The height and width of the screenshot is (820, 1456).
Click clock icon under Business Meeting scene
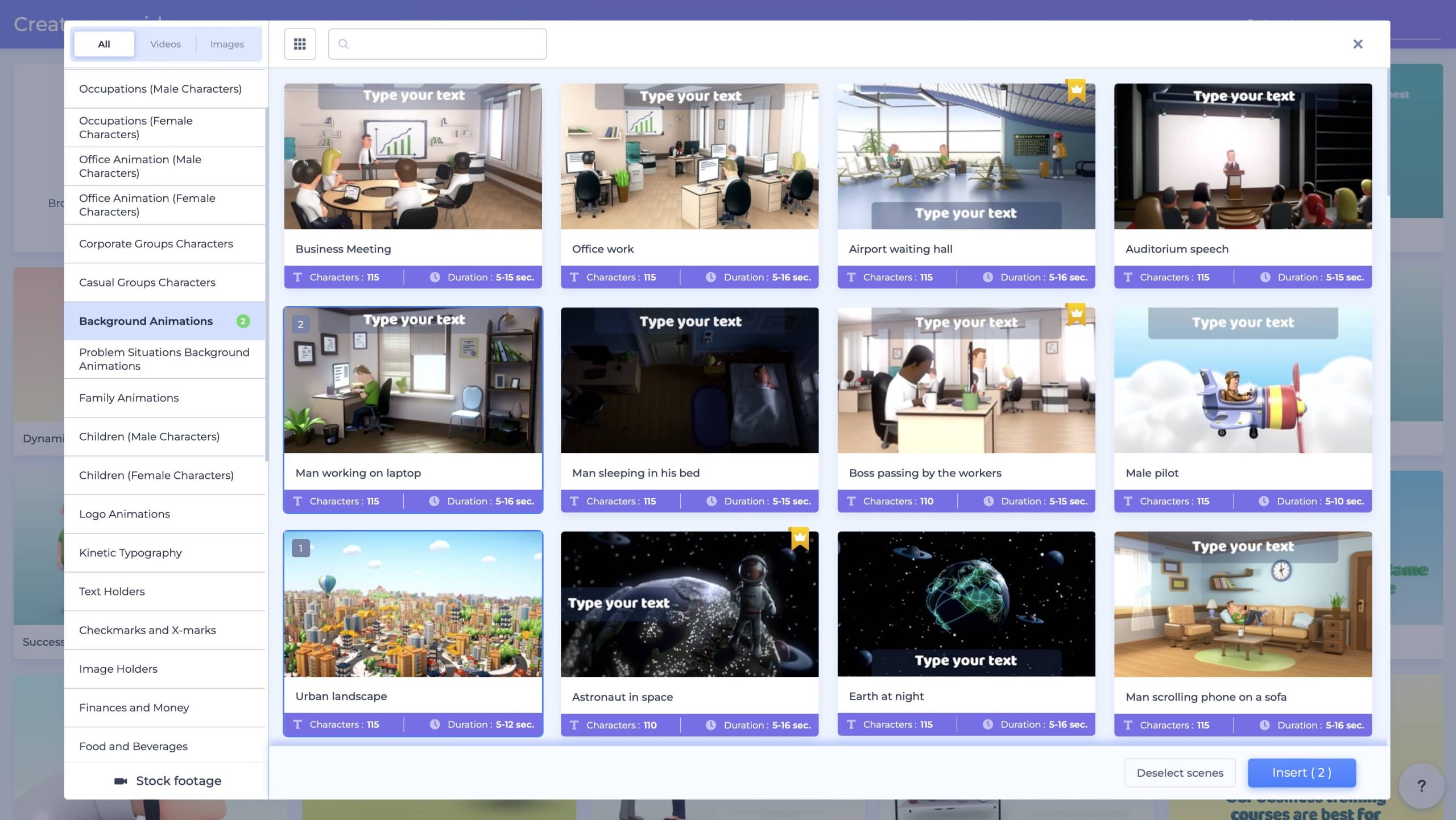435,277
